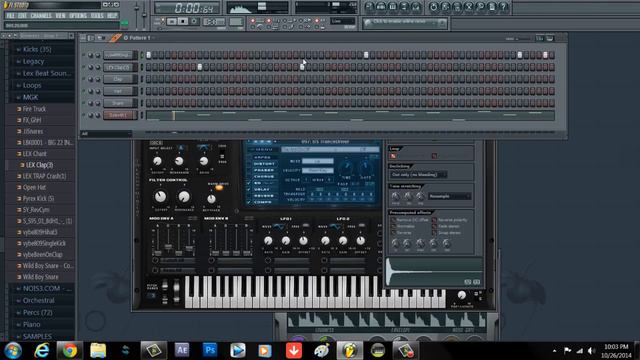Image resolution: width=640 pixels, height=360 pixels.
Task: Toggle the lit step in LEX Clap row
Action: [200, 67]
